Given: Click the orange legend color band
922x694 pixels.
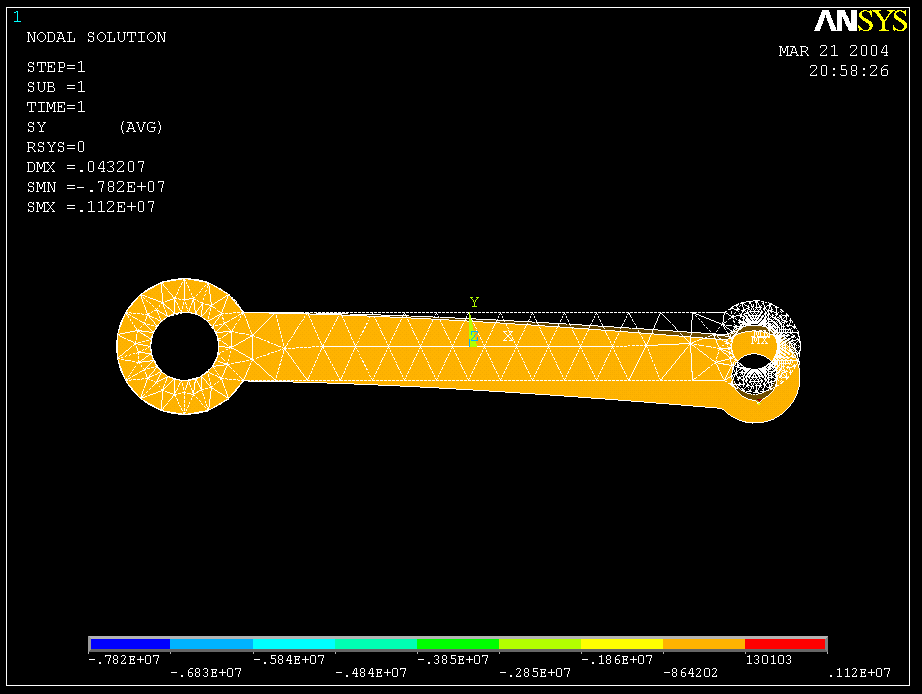Looking at the screenshot, I should coord(704,644).
